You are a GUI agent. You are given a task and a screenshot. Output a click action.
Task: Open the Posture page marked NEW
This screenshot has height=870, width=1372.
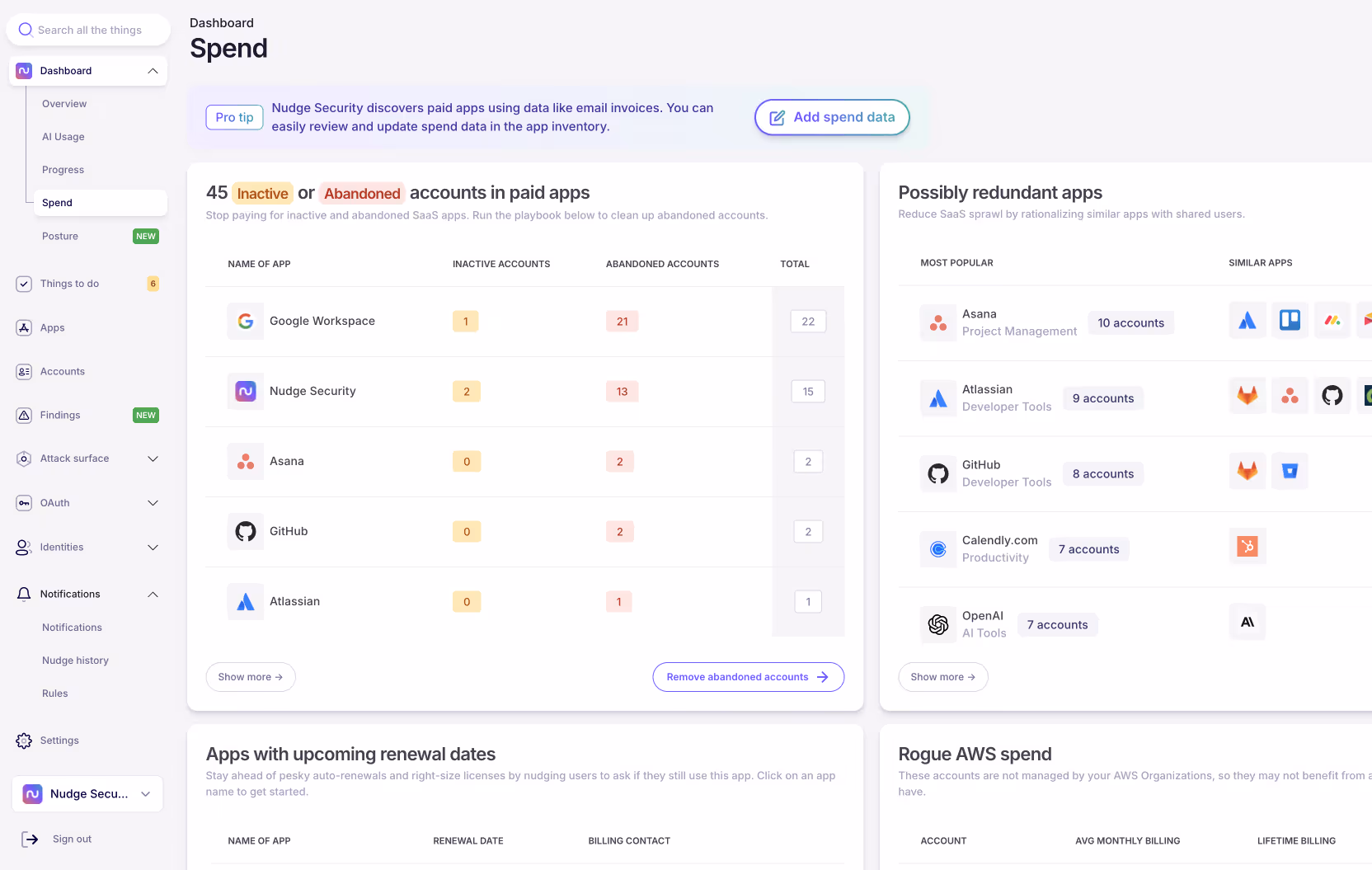coord(59,236)
